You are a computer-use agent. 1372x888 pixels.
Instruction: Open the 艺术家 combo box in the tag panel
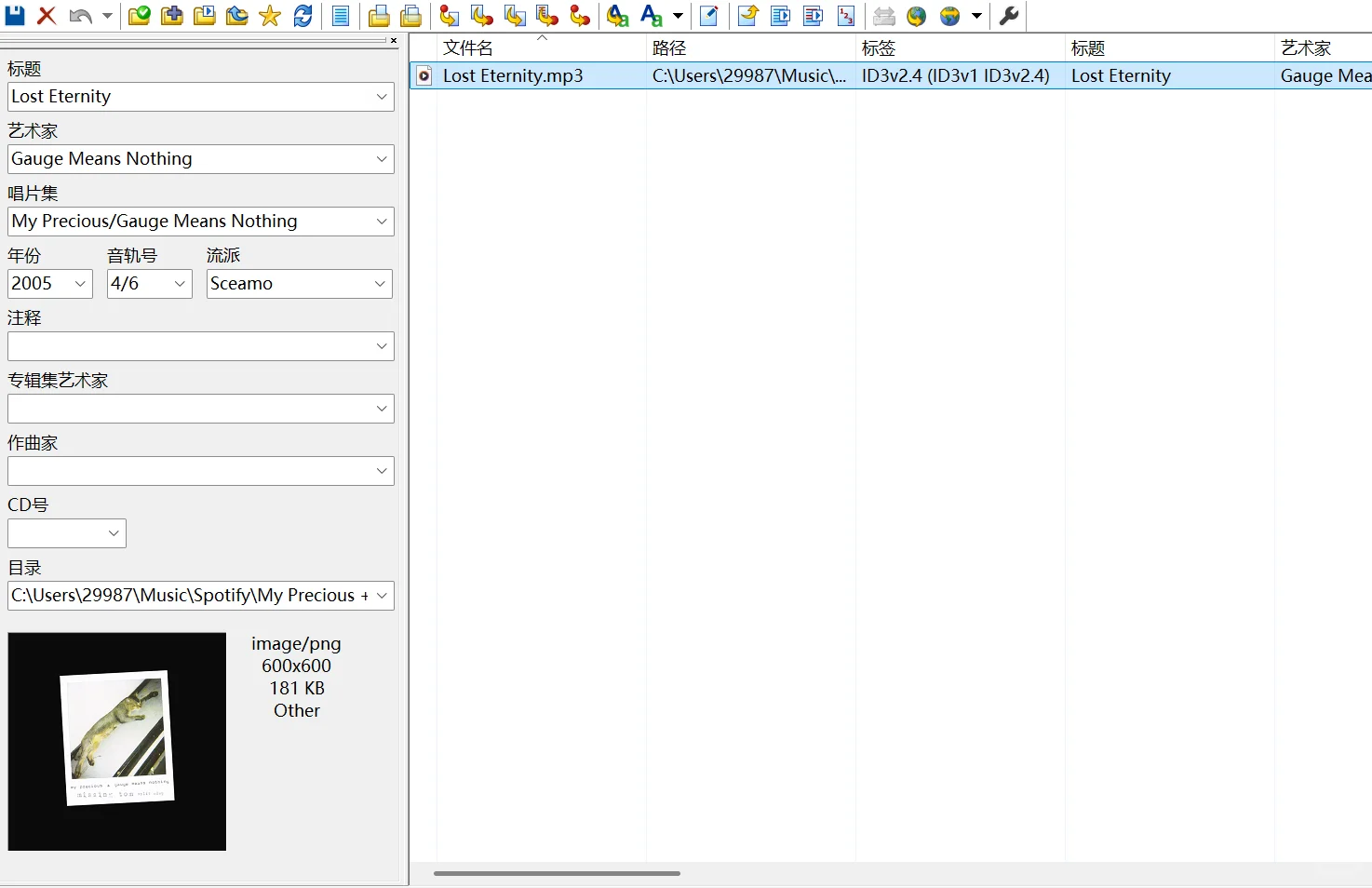point(201,159)
